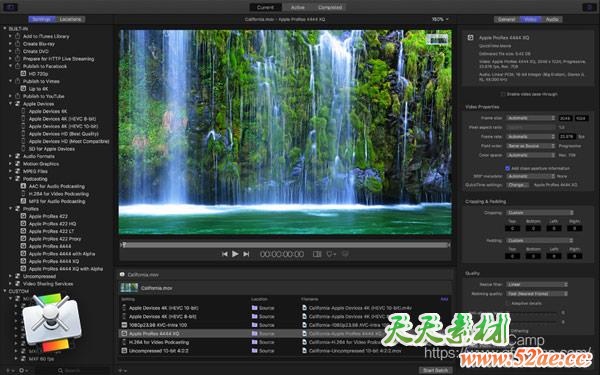Click the Uncompressed group icon
The width and height of the screenshot is (600, 375).
[17, 276]
